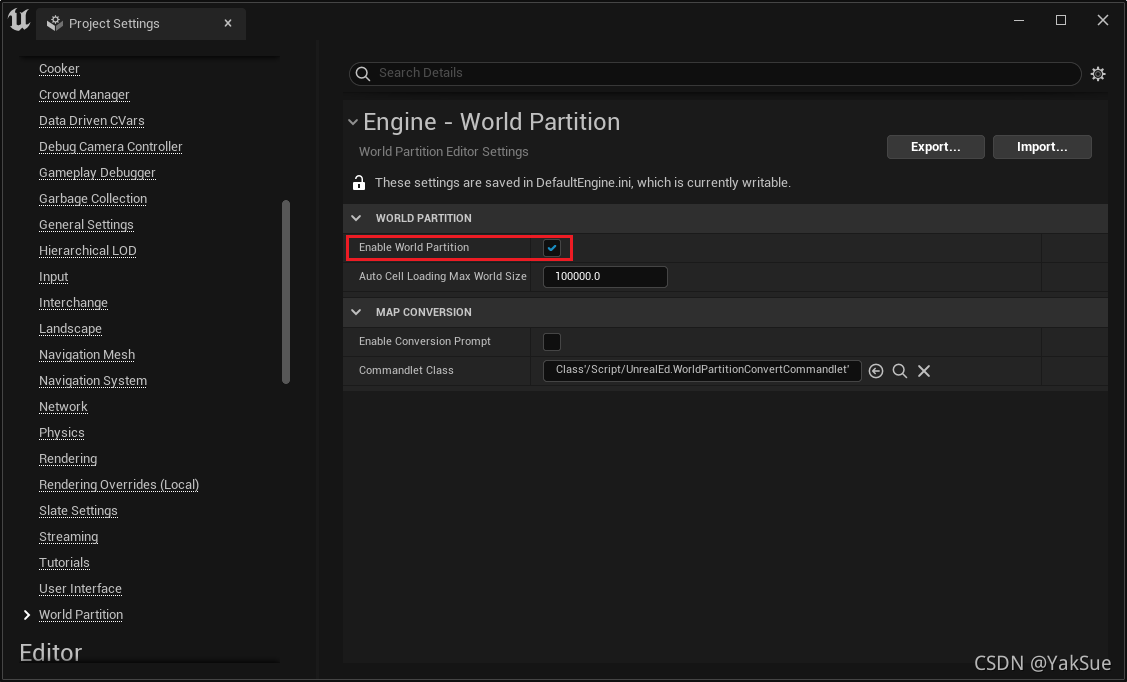Click the Enable World Partition label

pyautogui.click(x=414, y=247)
